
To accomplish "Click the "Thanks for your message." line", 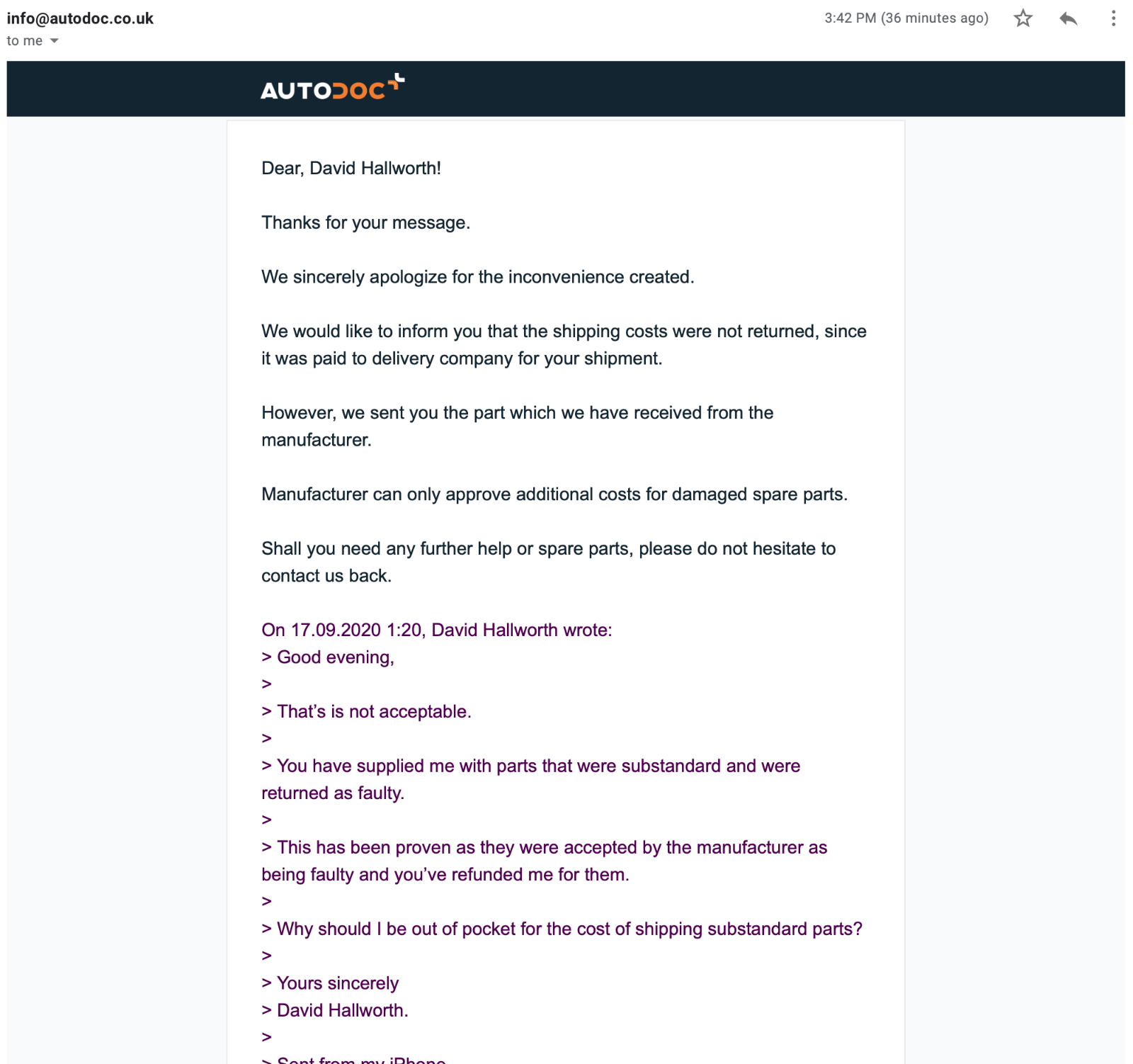I will pyautogui.click(x=365, y=223).
